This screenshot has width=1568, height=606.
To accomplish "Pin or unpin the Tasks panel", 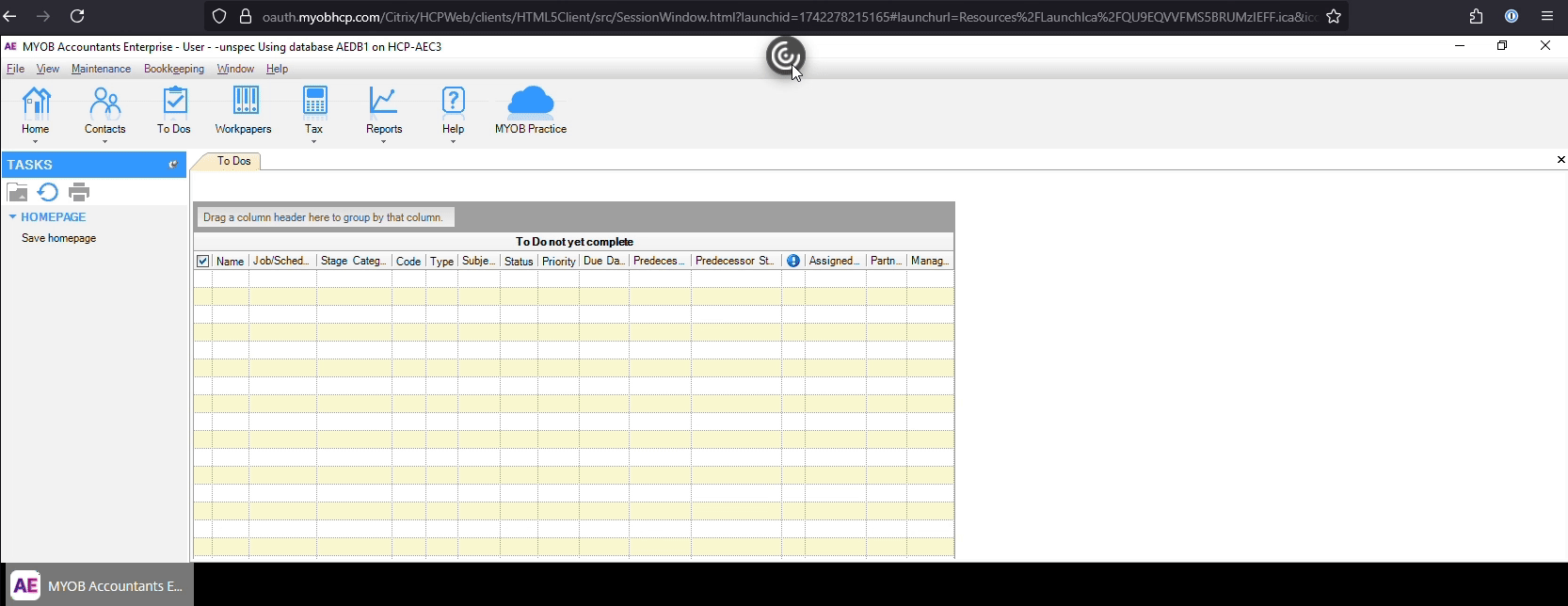I will (x=173, y=165).
